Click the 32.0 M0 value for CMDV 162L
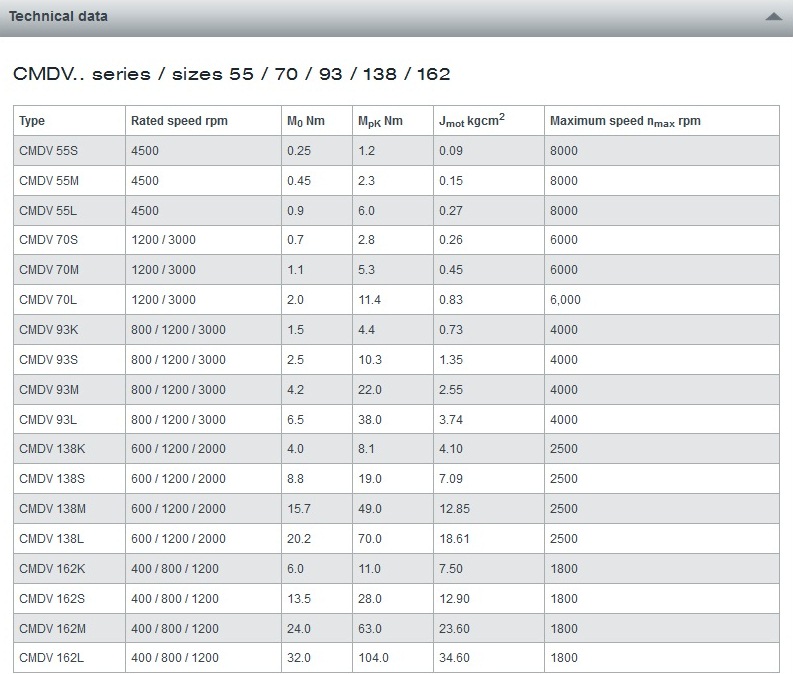793x674 pixels. [299, 657]
